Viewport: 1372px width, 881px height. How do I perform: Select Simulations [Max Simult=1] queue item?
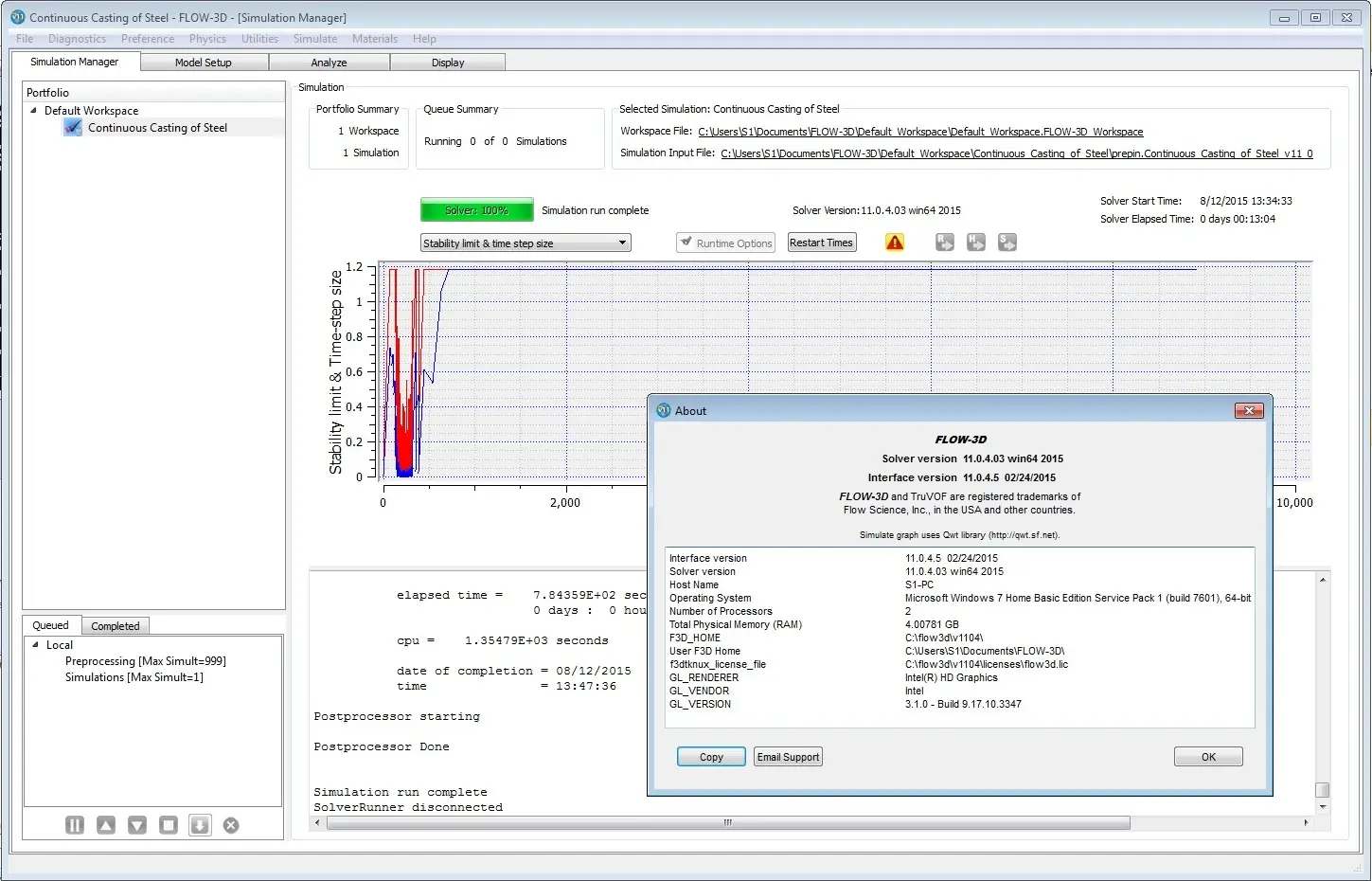134,677
